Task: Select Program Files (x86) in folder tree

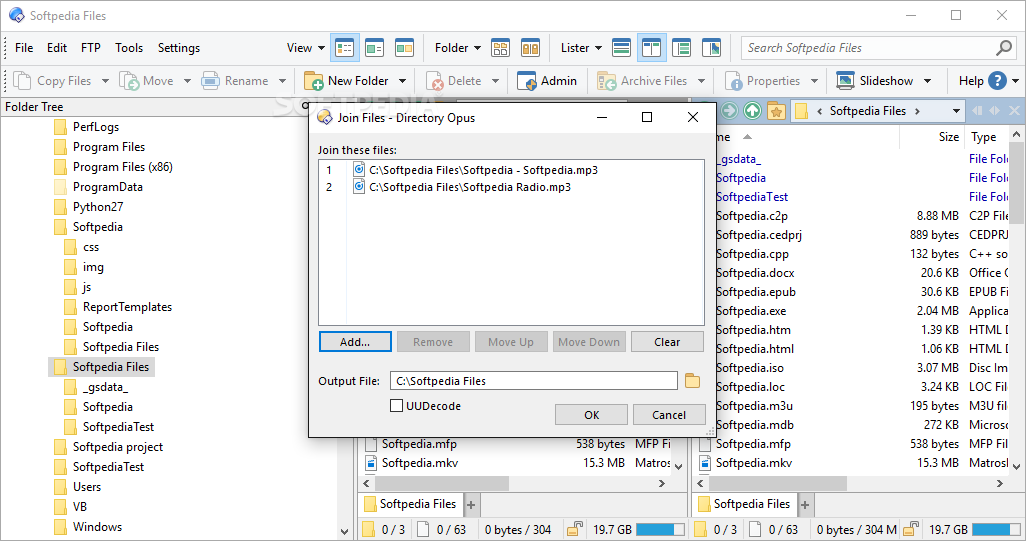Action: point(122,167)
